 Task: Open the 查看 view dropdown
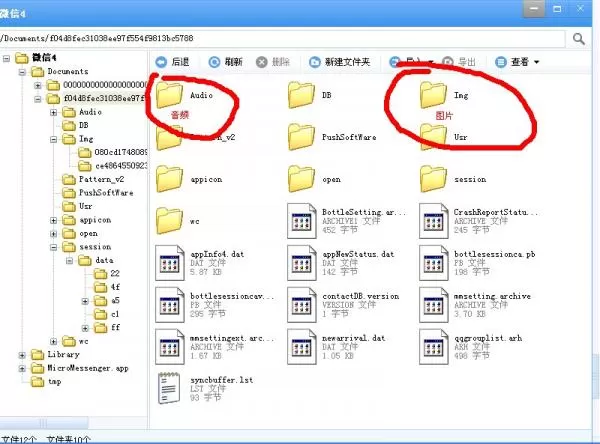[517, 62]
